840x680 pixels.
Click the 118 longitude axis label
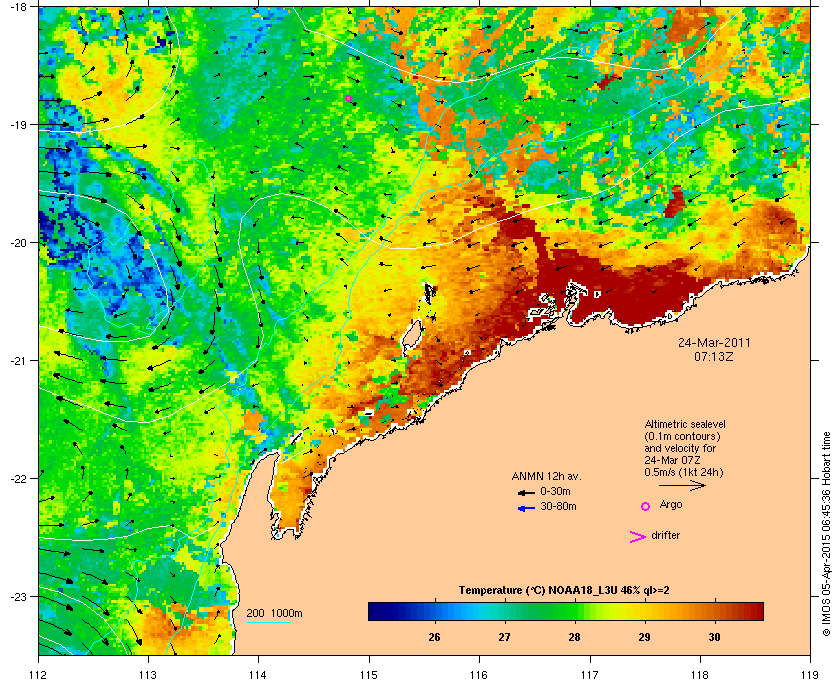click(700, 674)
